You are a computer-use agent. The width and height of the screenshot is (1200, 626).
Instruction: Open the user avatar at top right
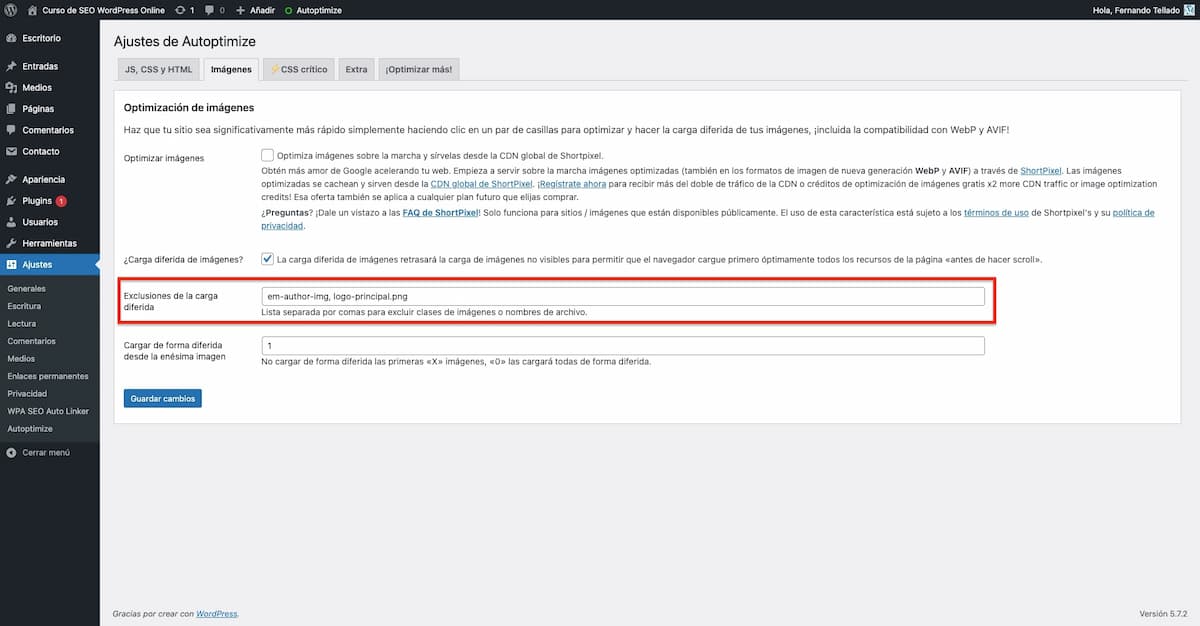point(1189,10)
